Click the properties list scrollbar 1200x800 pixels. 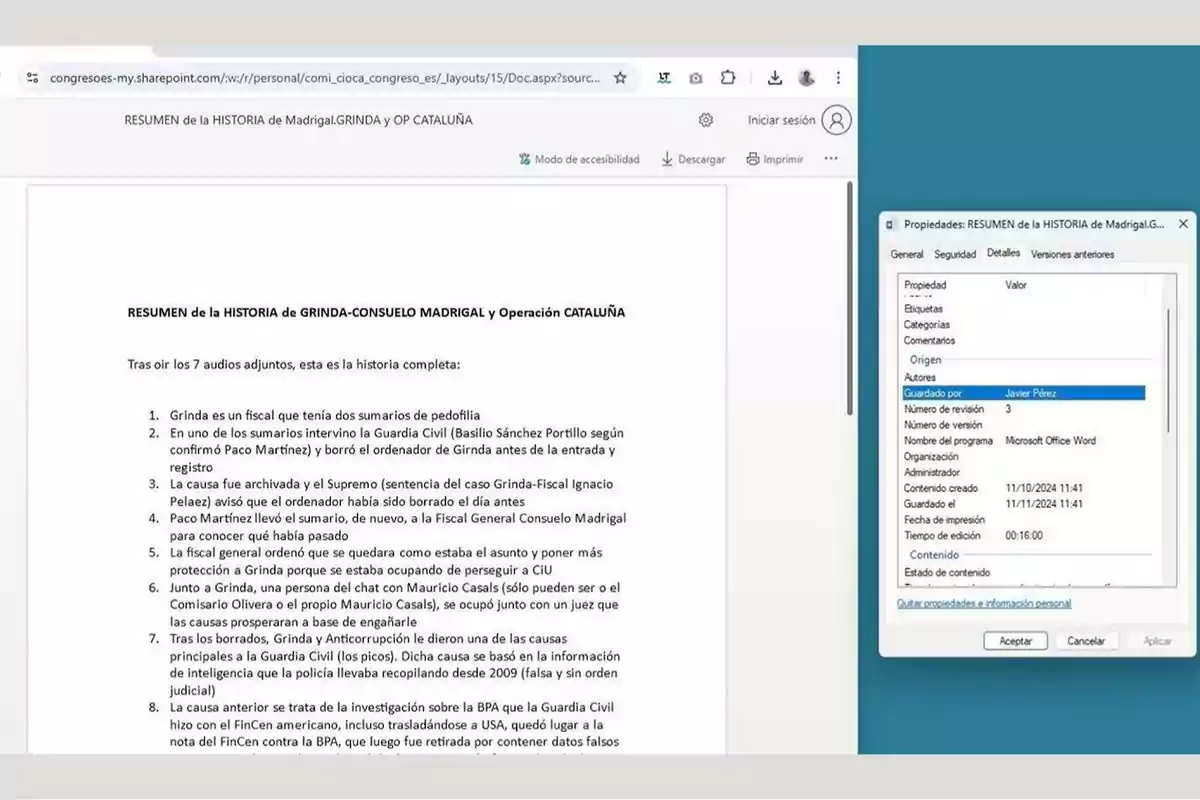pyautogui.click(x=1166, y=370)
